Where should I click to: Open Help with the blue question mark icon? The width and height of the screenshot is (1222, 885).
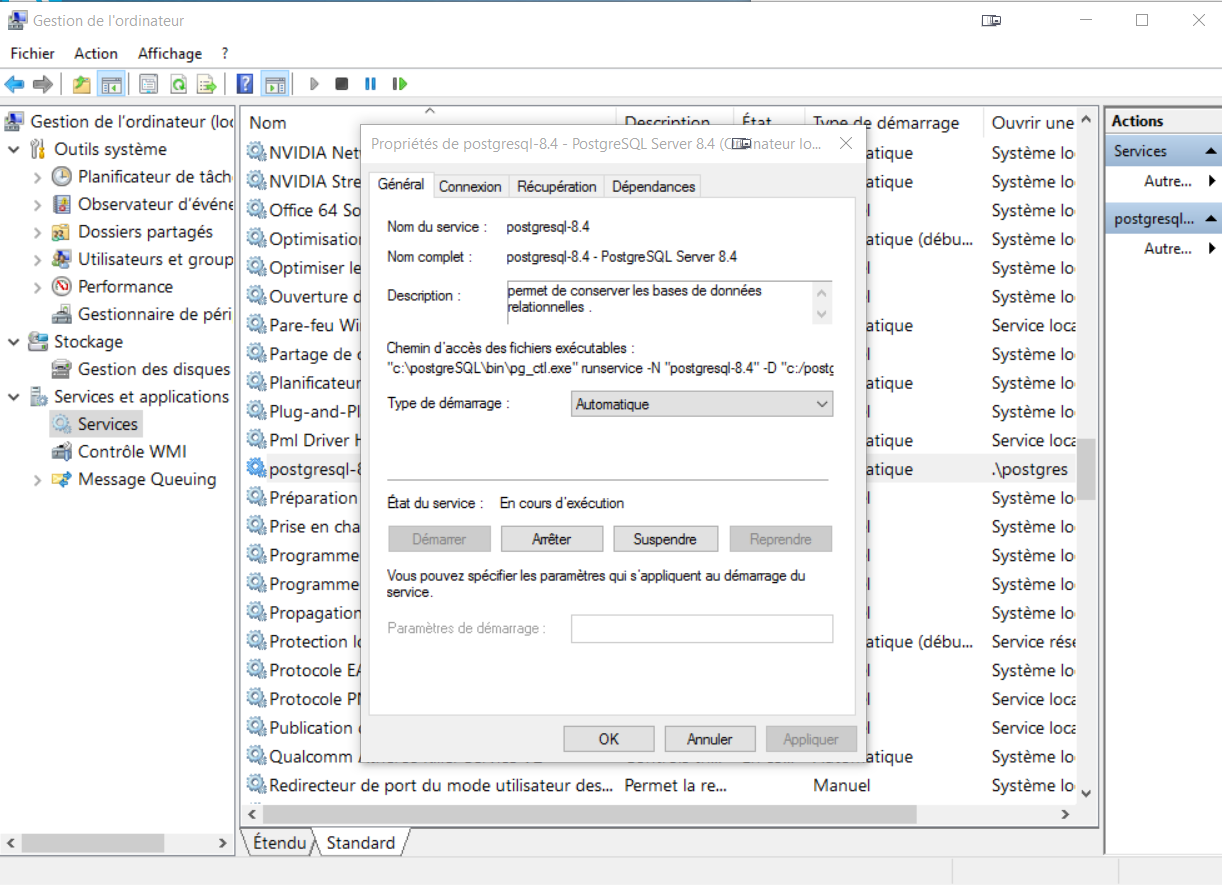[244, 84]
